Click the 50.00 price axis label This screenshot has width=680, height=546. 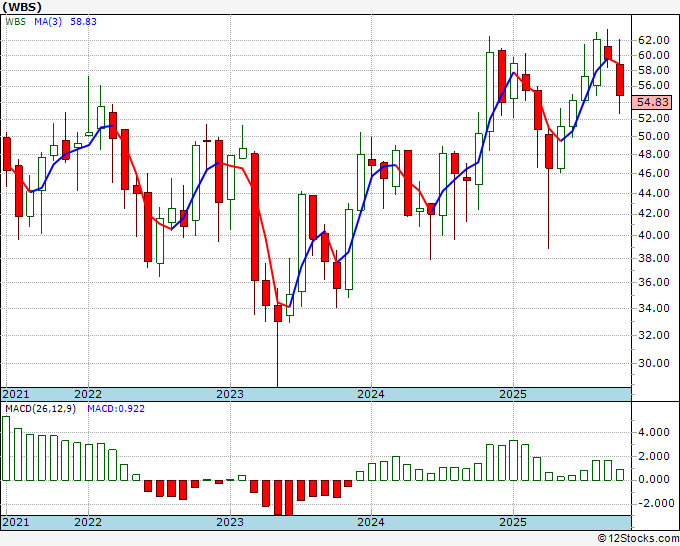pyautogui.click(x=654, y=136)
